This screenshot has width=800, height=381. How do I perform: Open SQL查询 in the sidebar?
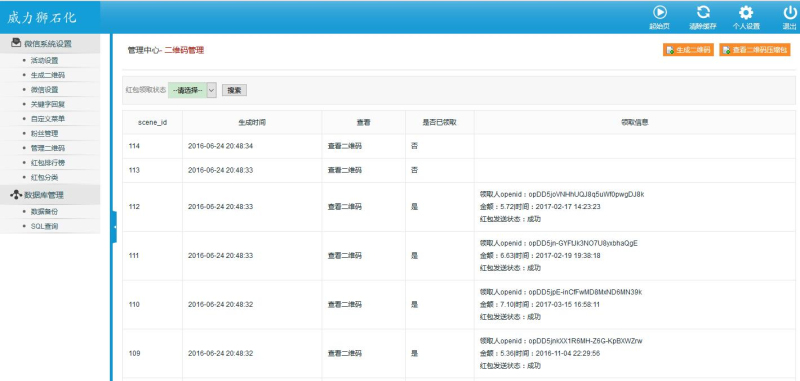[x=44, y=226]
